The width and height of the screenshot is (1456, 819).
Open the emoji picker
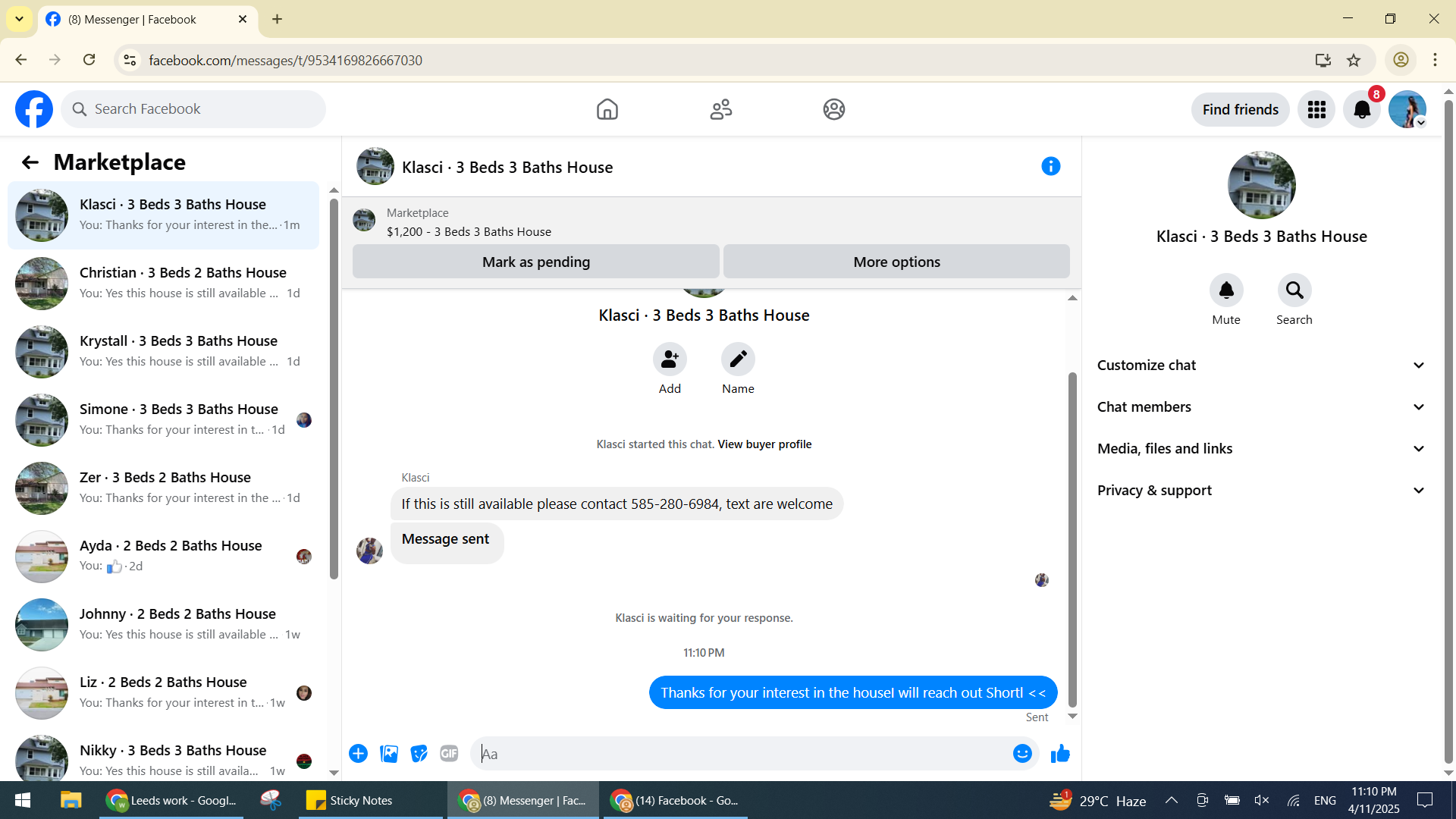pos(1022,754)
